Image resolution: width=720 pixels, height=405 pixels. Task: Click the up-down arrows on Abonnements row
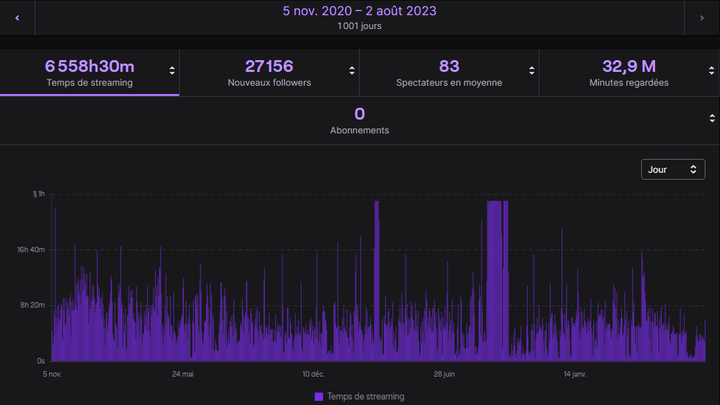[711, 120]
